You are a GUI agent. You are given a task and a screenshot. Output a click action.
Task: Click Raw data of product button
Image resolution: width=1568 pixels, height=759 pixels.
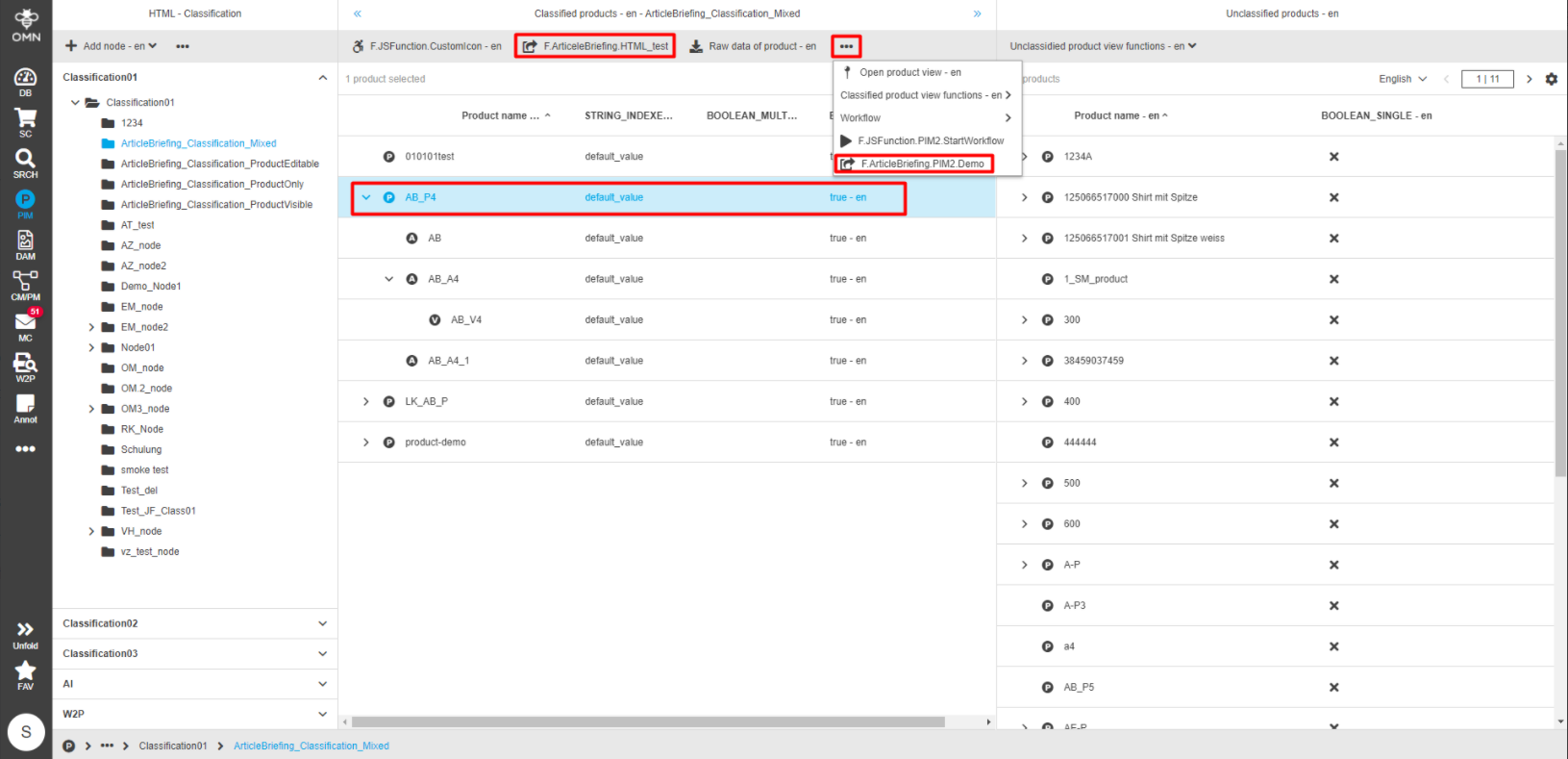point(753,46)
